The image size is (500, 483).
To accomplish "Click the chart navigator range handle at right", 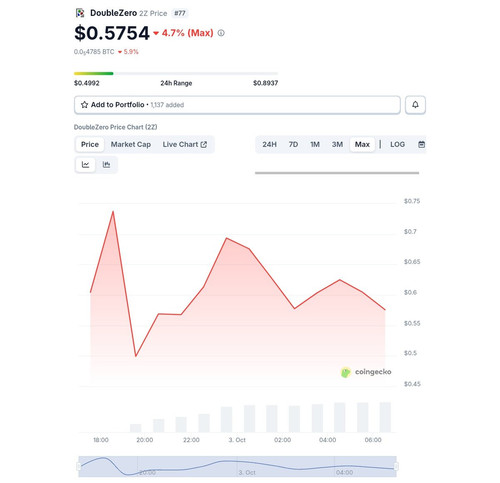I will pyautogui.click(x=396, y=466).
